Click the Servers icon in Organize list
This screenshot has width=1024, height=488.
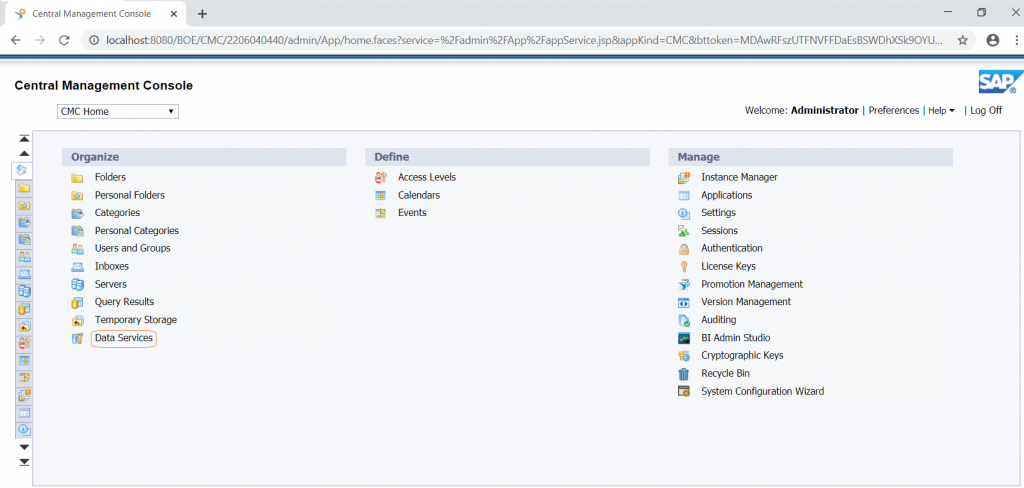click(77, 284)
